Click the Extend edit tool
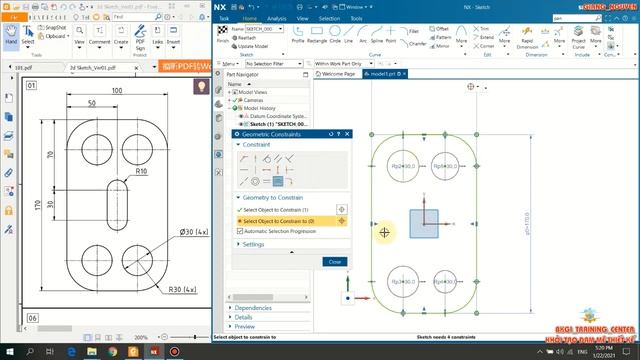This screenshot has width=640, height=360. [x=484, y=37]
